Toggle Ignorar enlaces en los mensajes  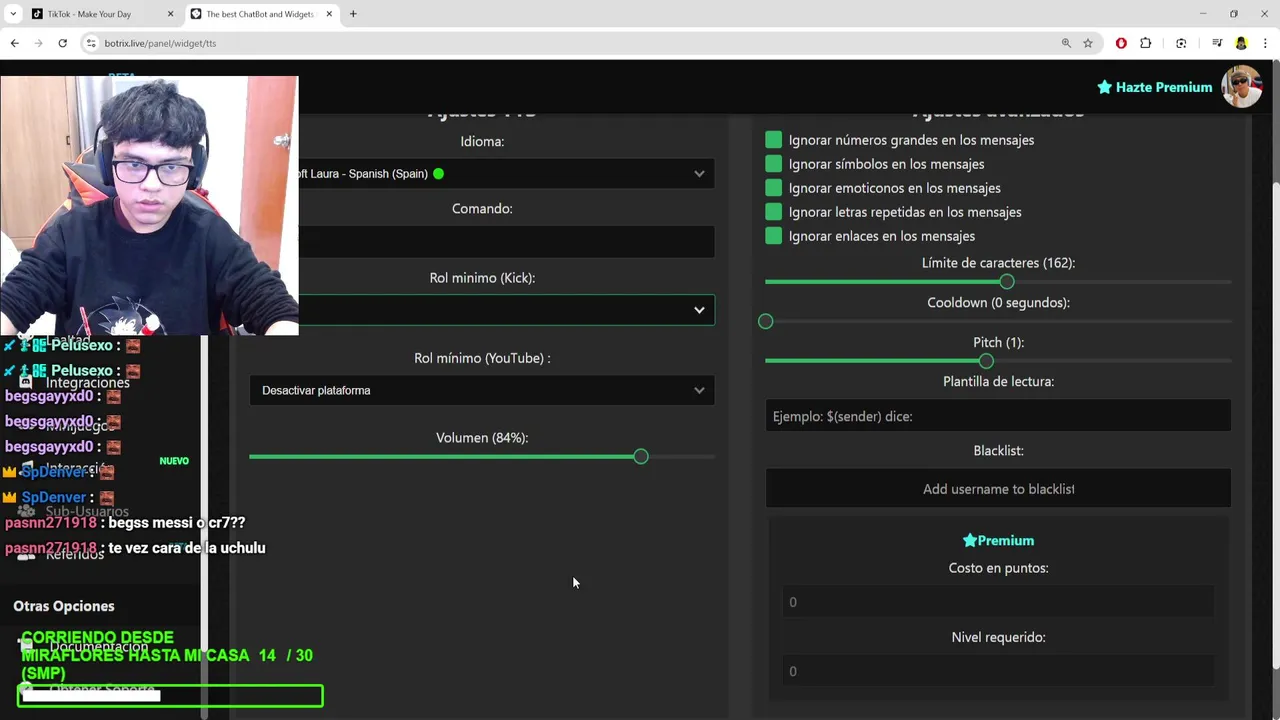point(773,236)
